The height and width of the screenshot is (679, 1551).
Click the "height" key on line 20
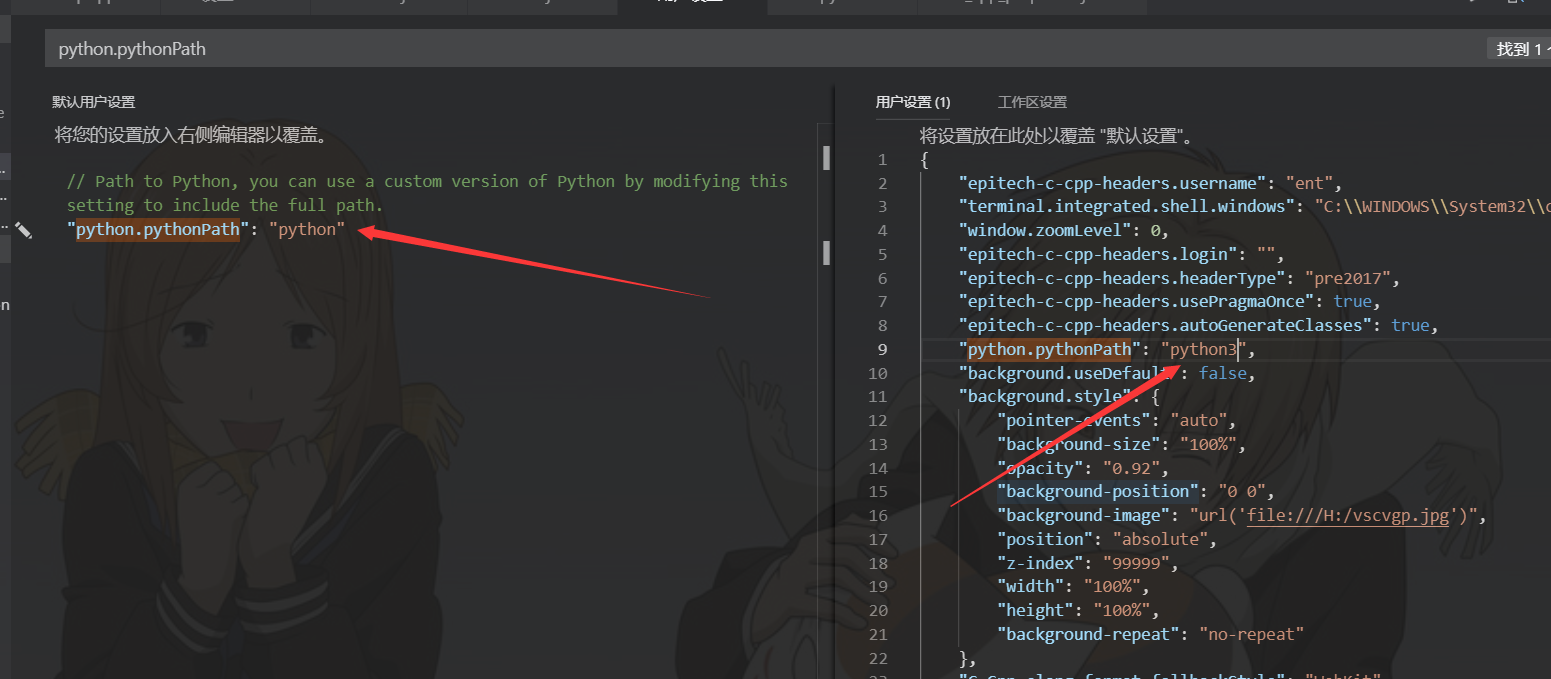click(1035, 610)
